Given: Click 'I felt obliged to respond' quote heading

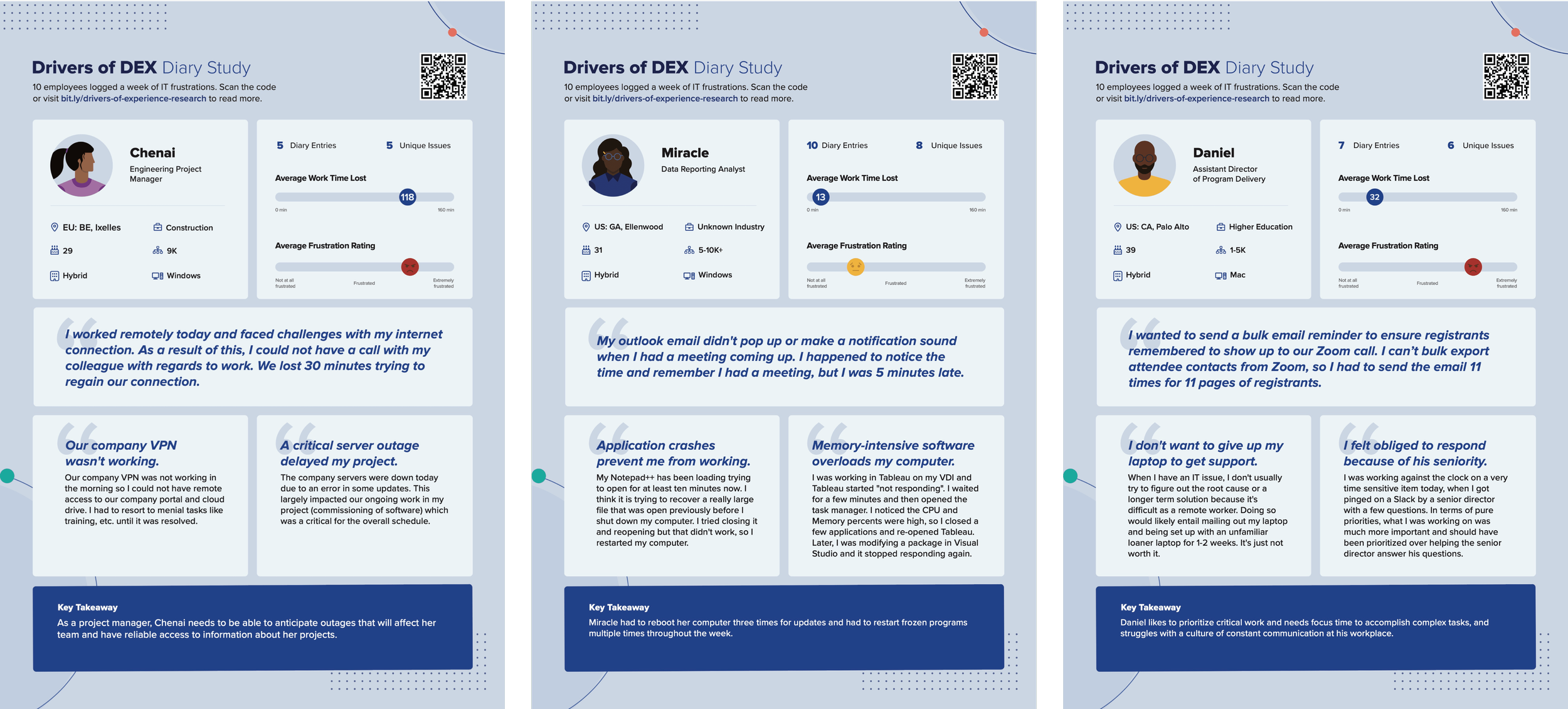Looking at the screenshot, I should [1415, 453].
